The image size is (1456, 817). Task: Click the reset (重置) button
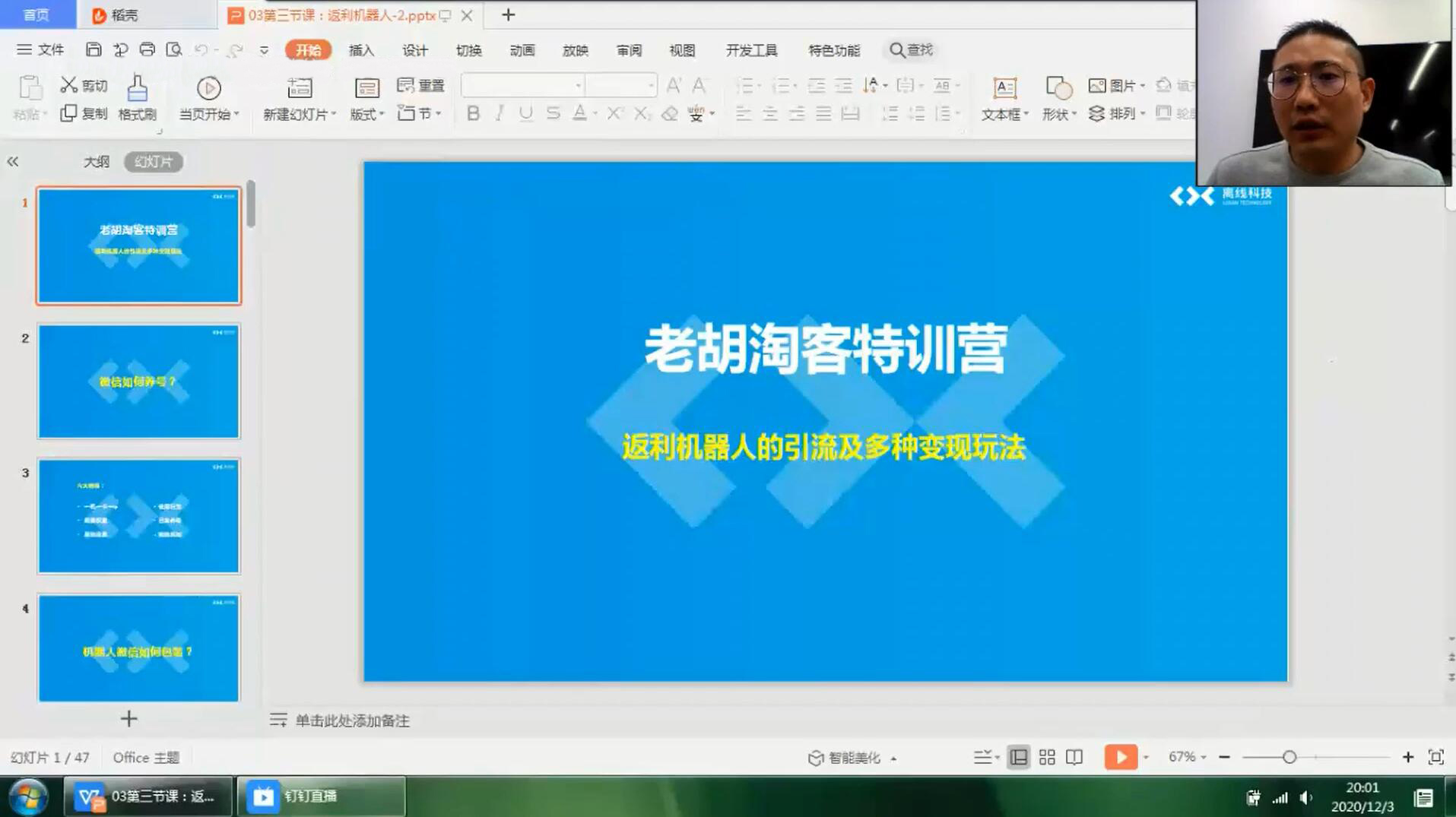click(420, 85)
